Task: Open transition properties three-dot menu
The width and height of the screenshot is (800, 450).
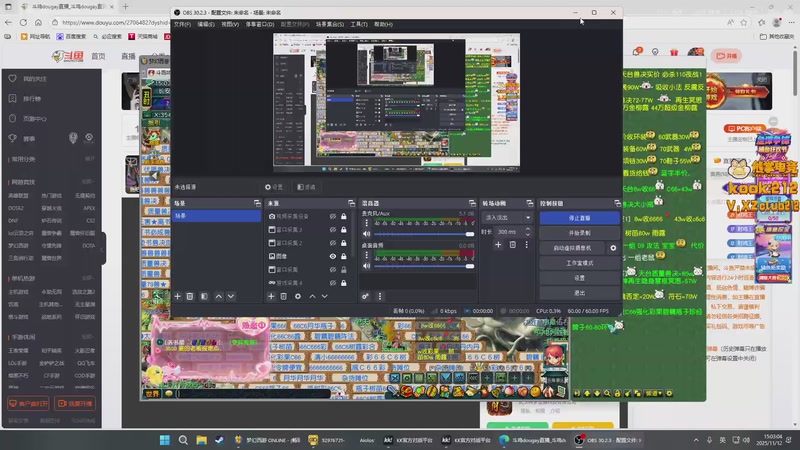Action: (527, 245)
